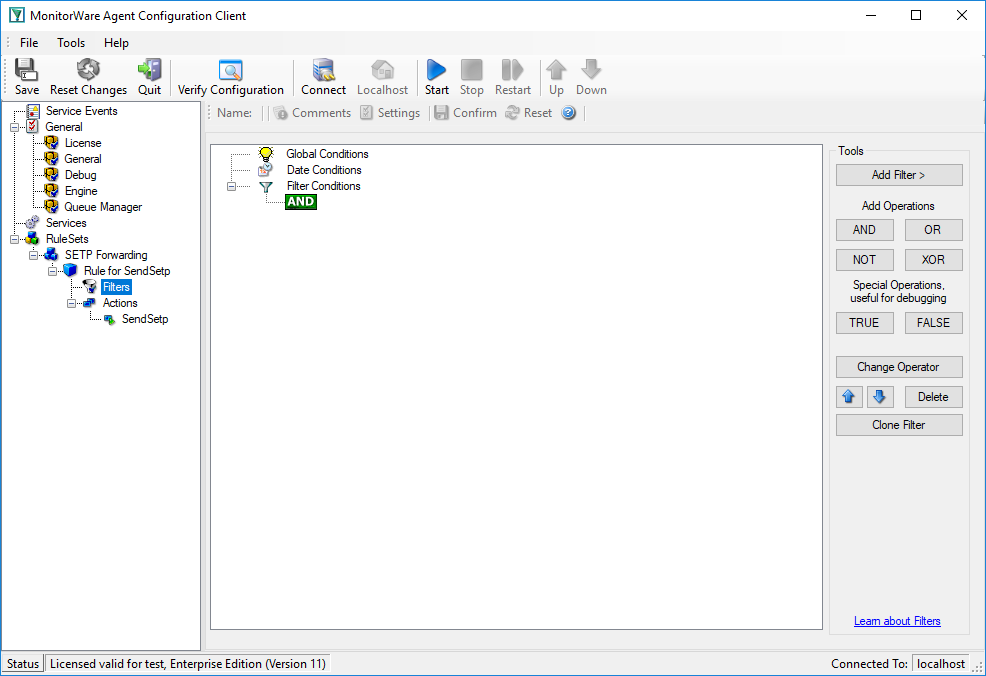Click the Reset item beside Confirm
Viewport: 986px width, 676px height.
[x=529, y=113]
